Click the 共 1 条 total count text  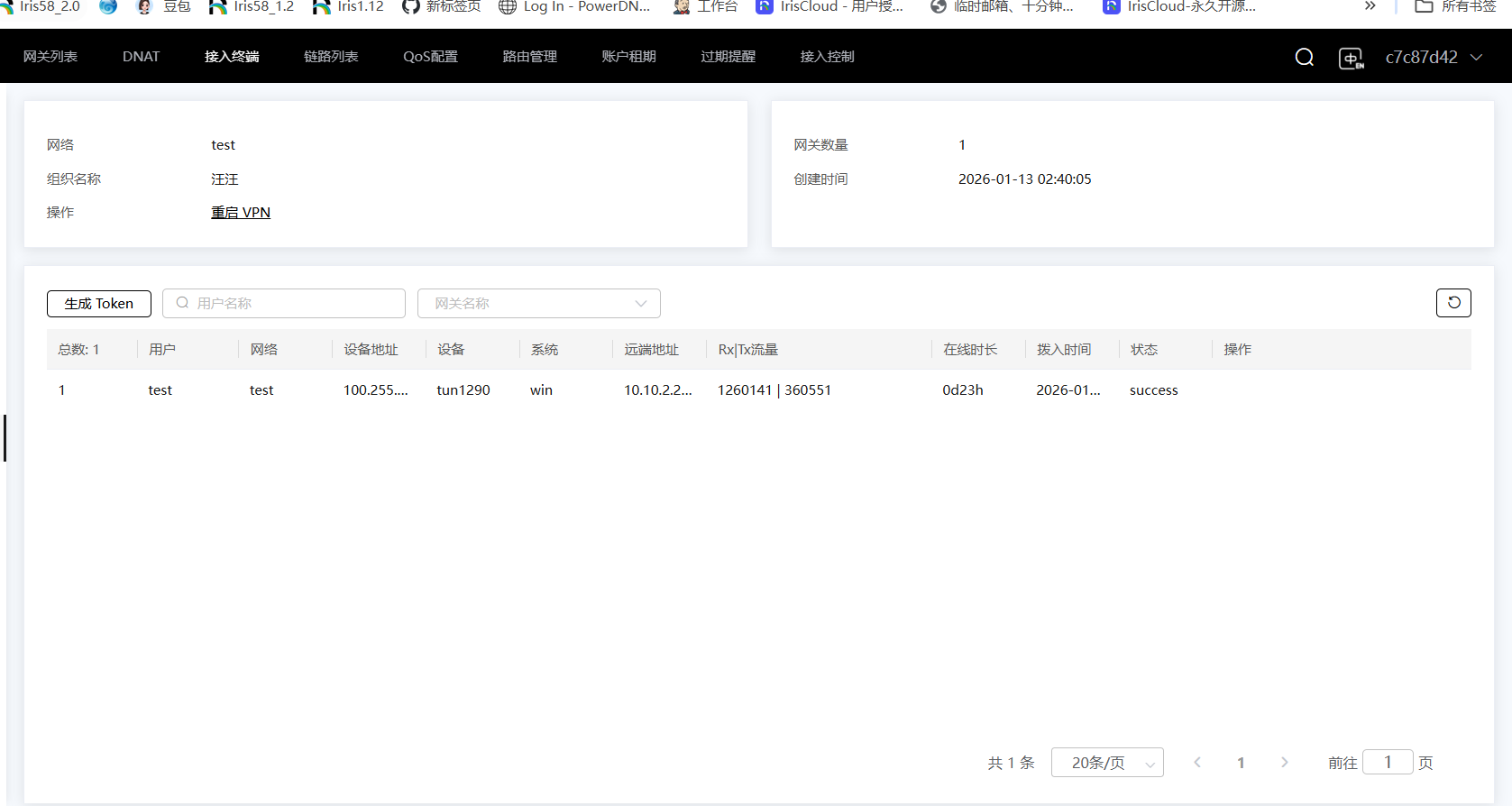tap(1011, 763)
